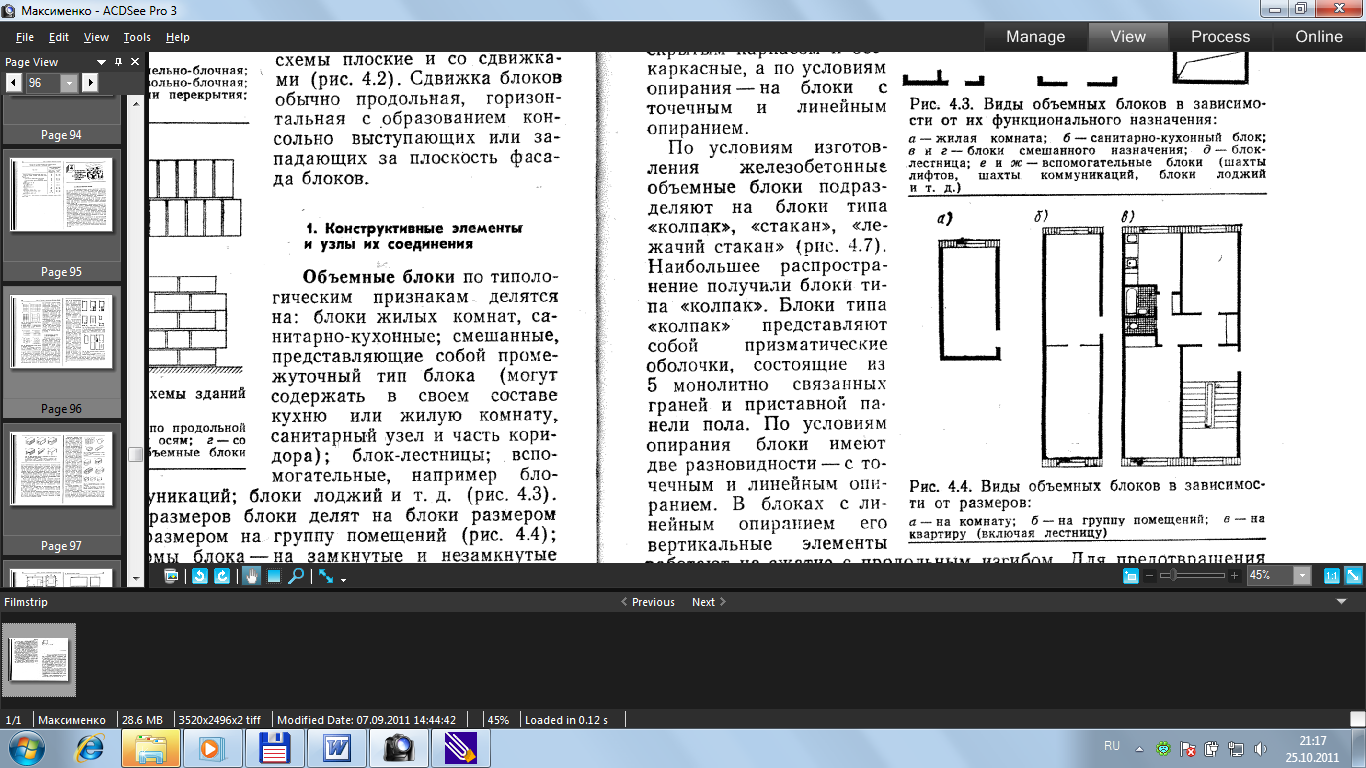The height and width of the screenshot is (768, 1366).
Task: Open Windows Explorer folder in taskbar
Action: click(x=151, y=748)
